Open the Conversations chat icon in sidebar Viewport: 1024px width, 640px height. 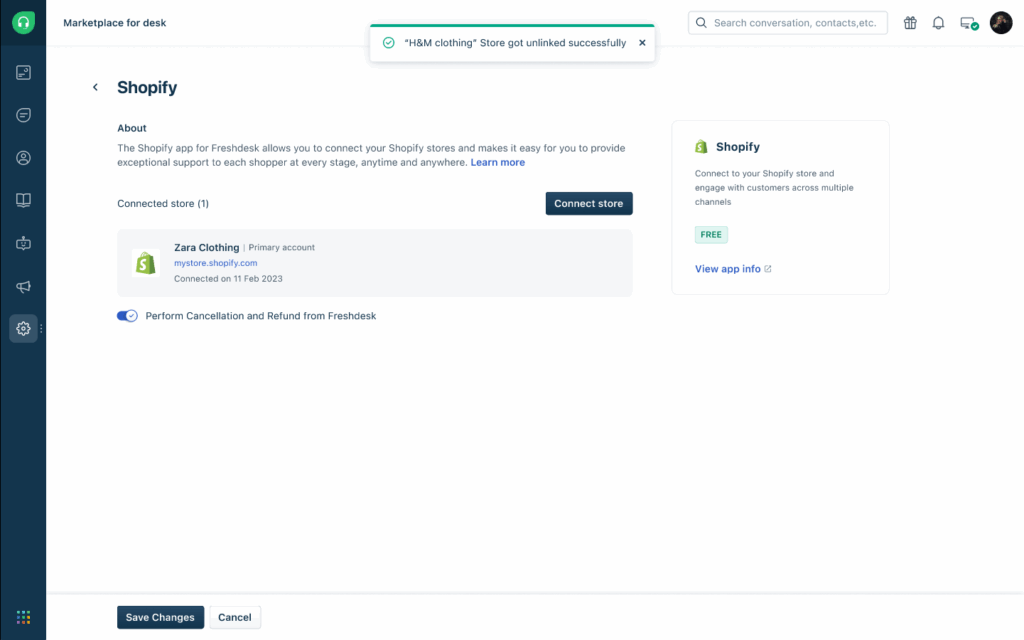23,115
